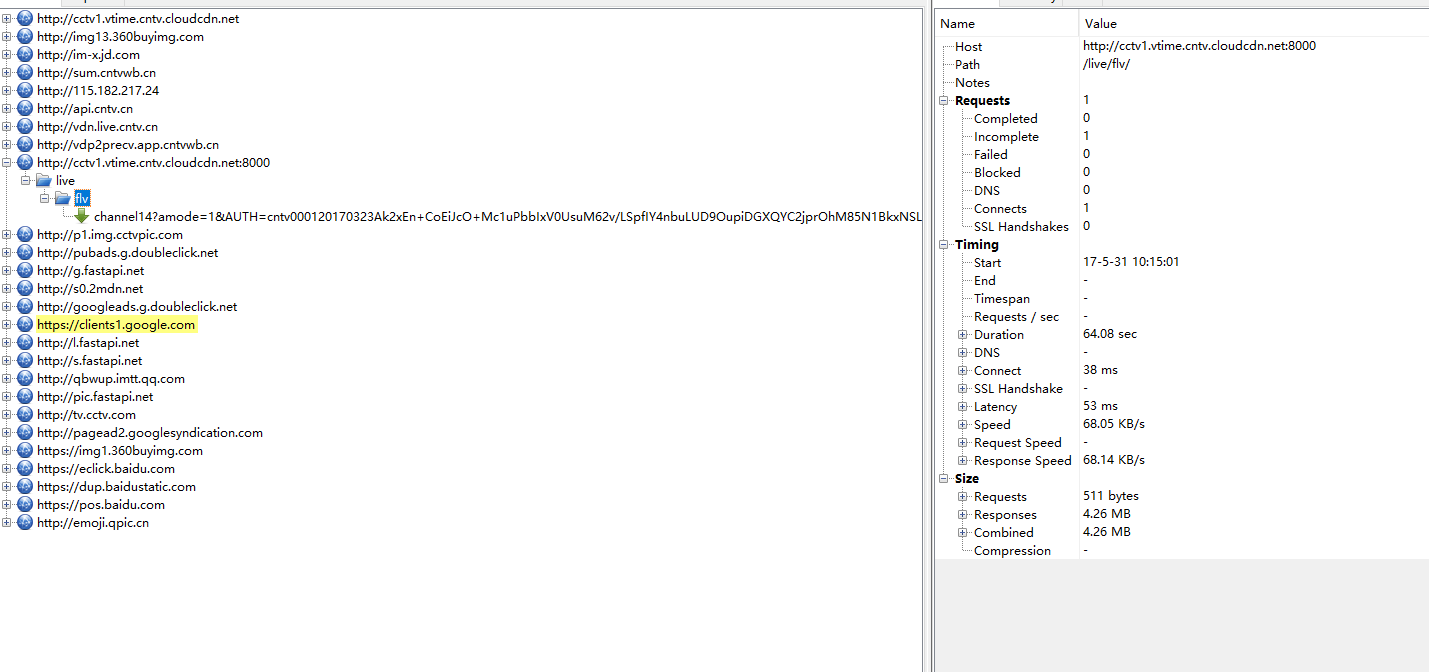The width and height of the screenshot is (1429, 672).
Task: Collapse the Requests section
Action: pyautogui.click(x=944, y=101)
